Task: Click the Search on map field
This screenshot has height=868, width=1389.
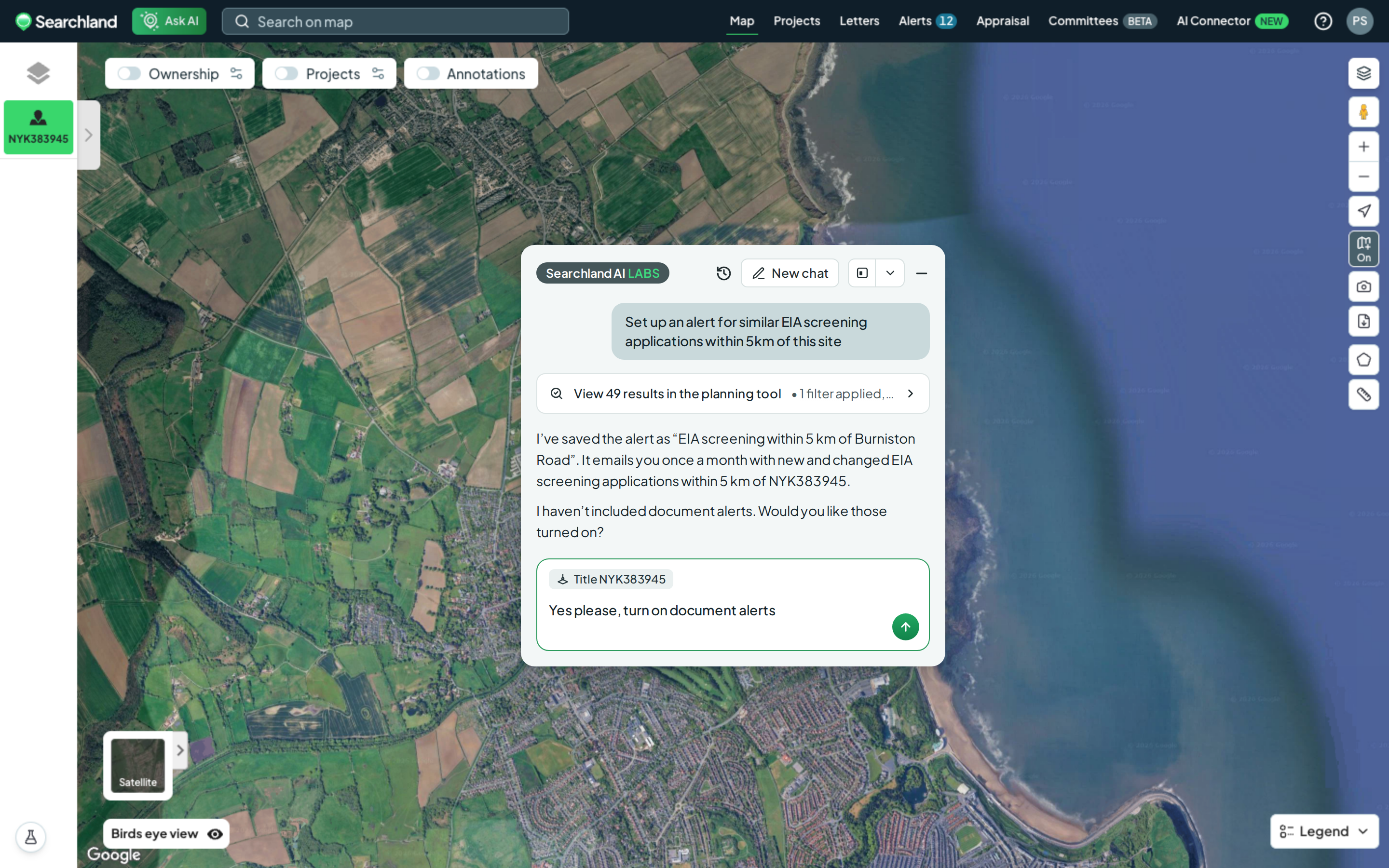Action: tap(395, 21)
